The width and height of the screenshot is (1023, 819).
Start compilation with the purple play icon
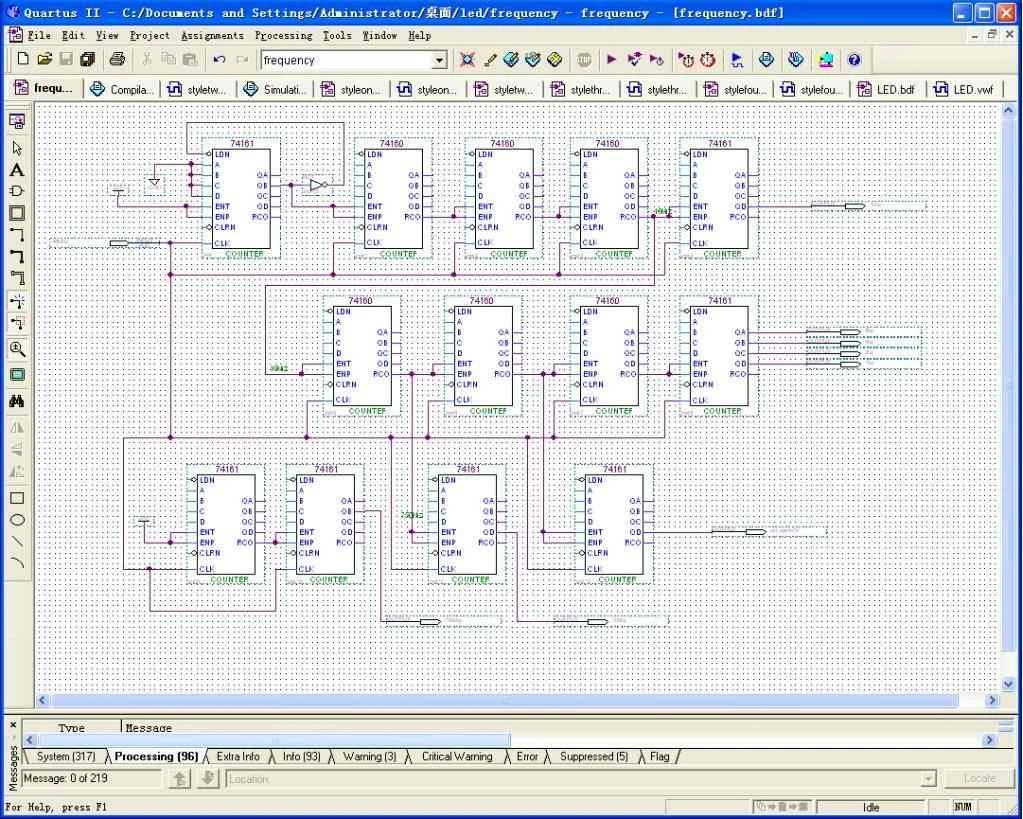pos(611,59)
